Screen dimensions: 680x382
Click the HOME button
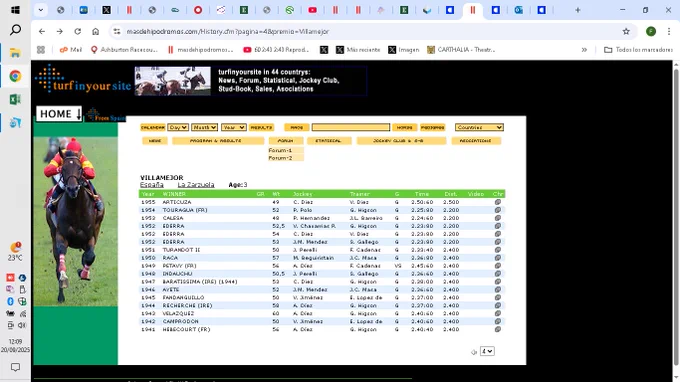pyautogui.click(x=59, y=114)
